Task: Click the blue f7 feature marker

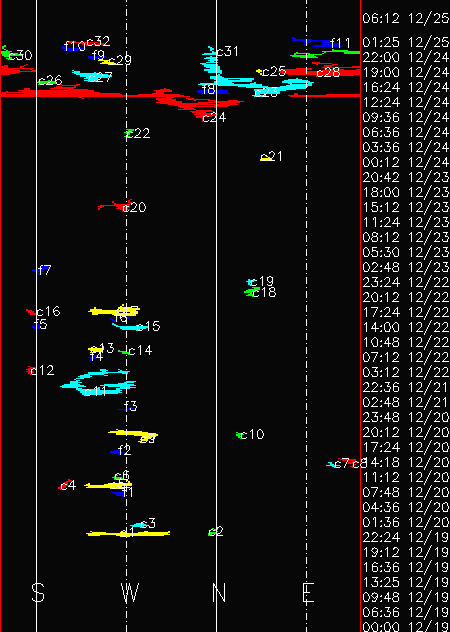Action: tap(37, 270)
